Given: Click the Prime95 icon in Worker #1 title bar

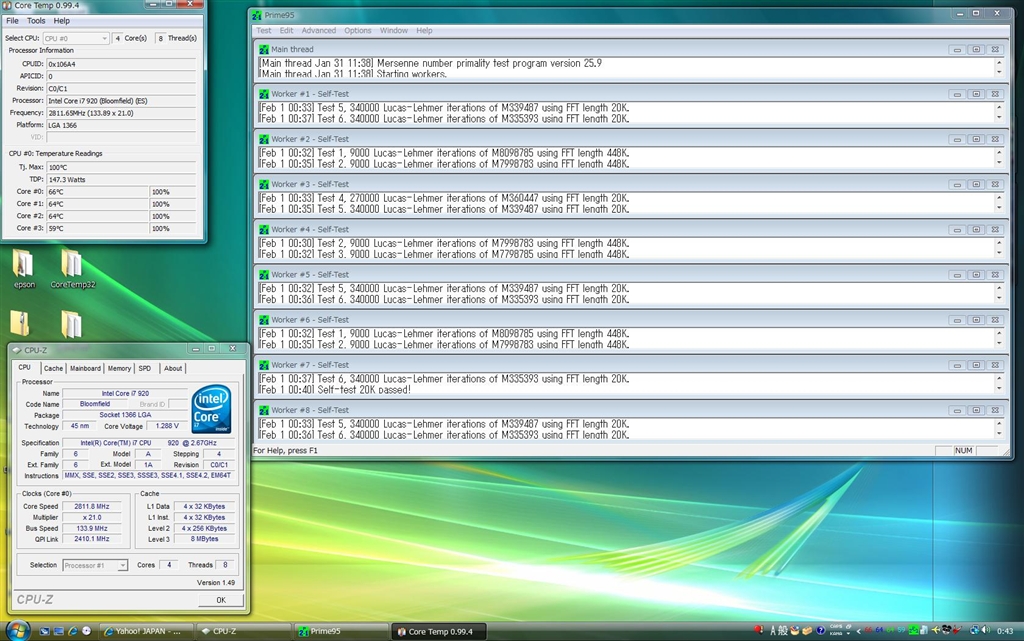Looking at the screenshot, I should tap(263, 94).
